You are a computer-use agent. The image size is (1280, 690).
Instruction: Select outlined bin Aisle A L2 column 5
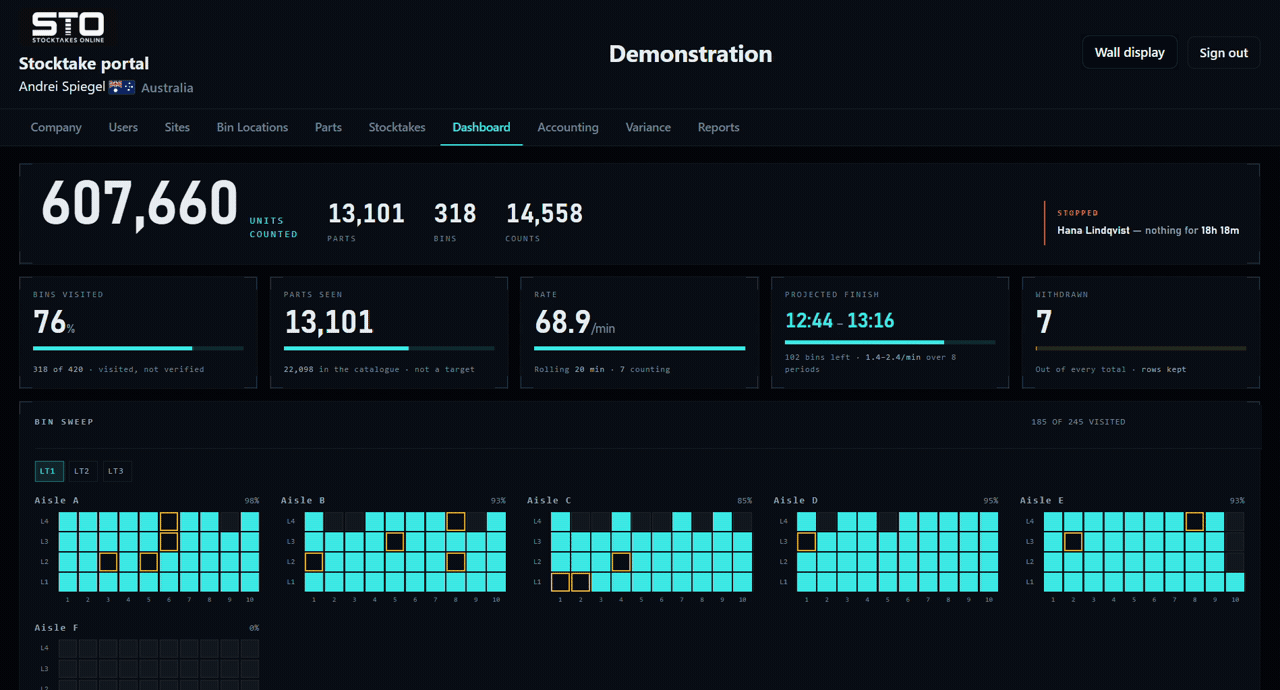[x=149, y=561]
